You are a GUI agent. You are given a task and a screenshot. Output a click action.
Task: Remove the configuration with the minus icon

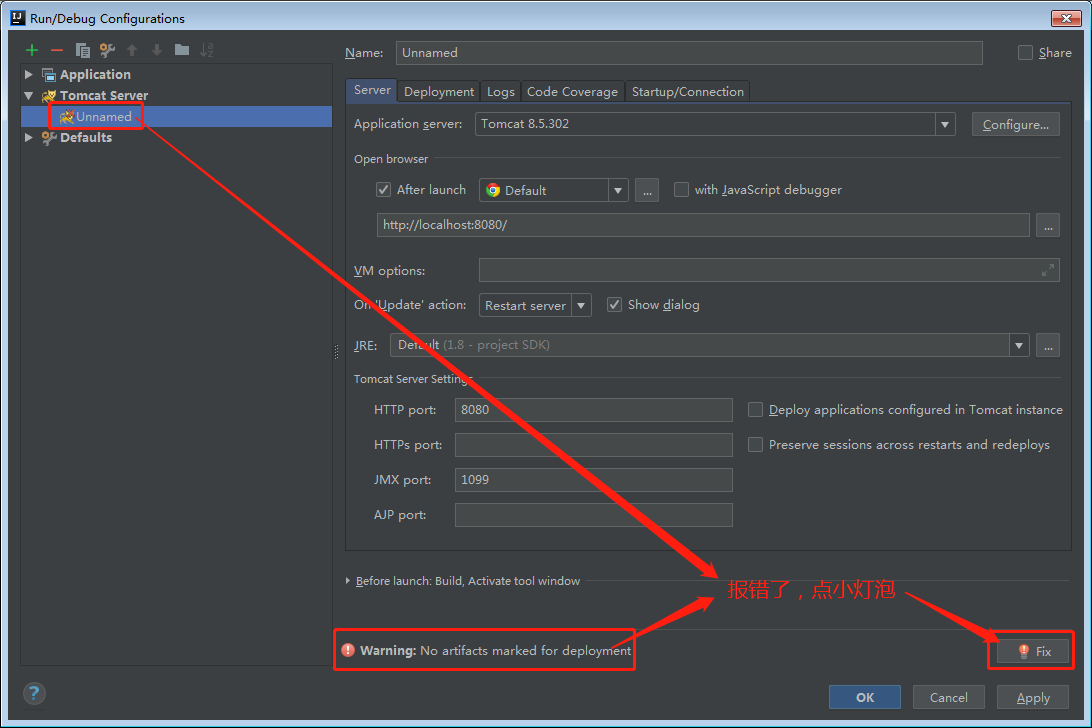point(57,50)
